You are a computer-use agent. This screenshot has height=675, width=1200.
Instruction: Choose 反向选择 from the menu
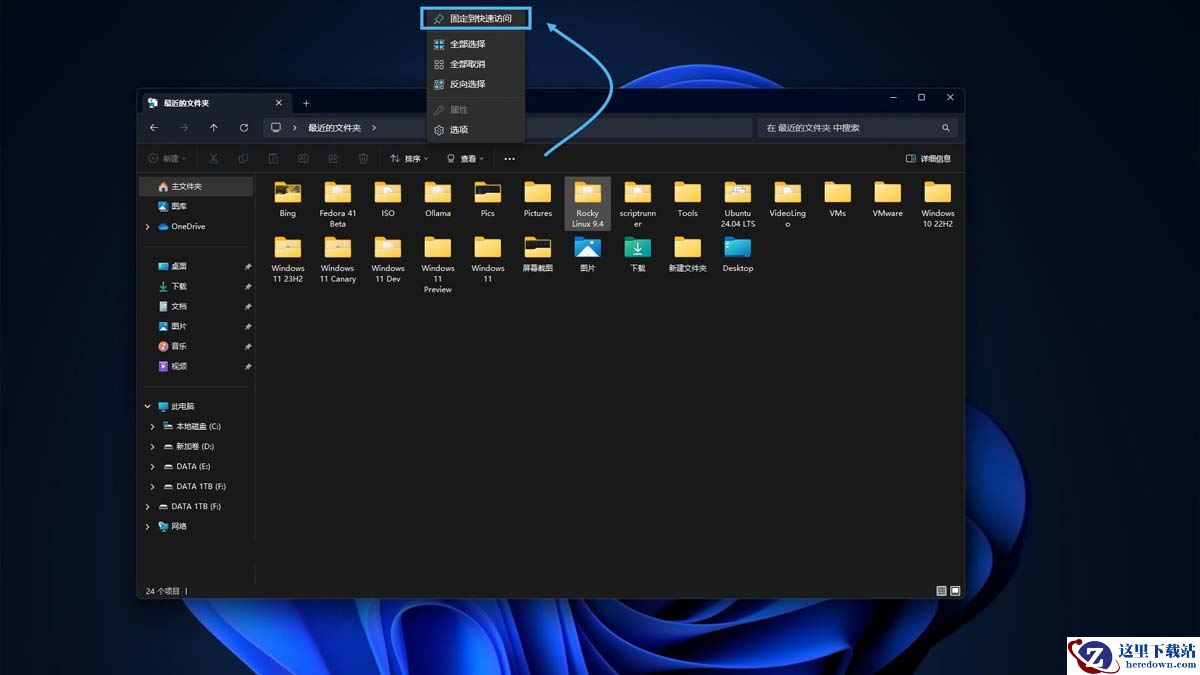475,84
